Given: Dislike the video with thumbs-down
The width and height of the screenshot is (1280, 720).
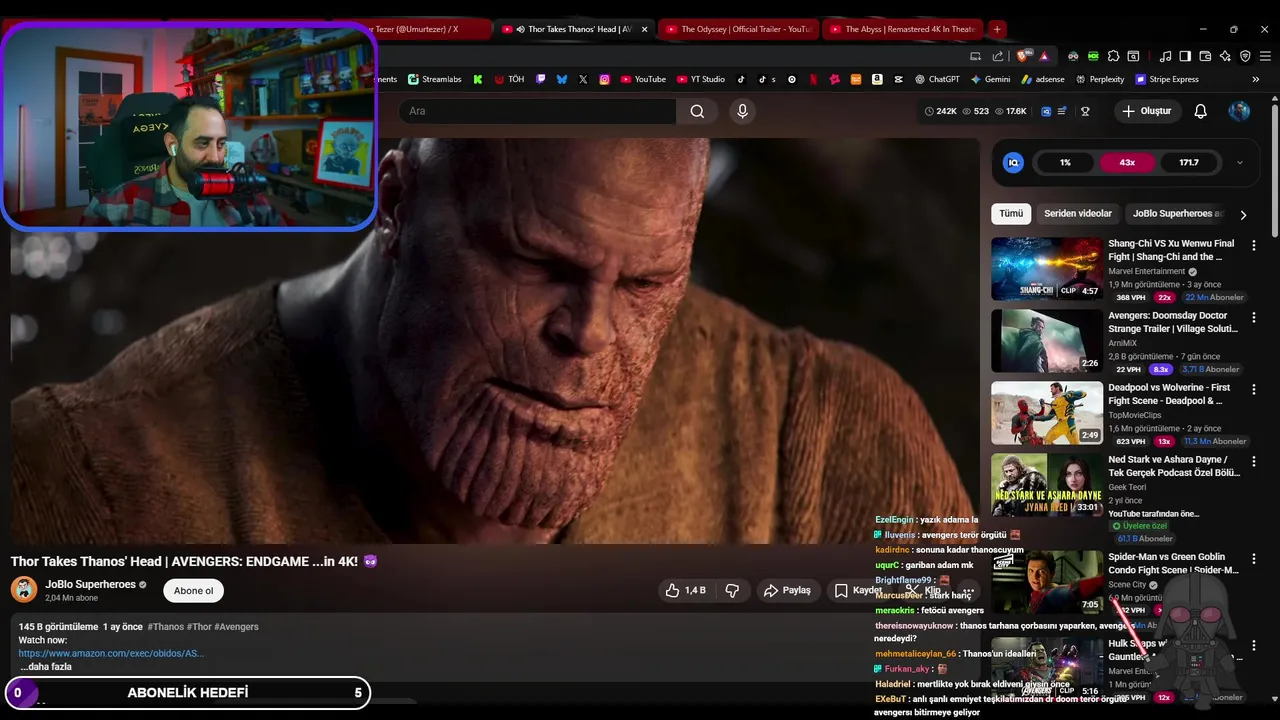Looking at the screenshot, I should [x=732, y=590].
